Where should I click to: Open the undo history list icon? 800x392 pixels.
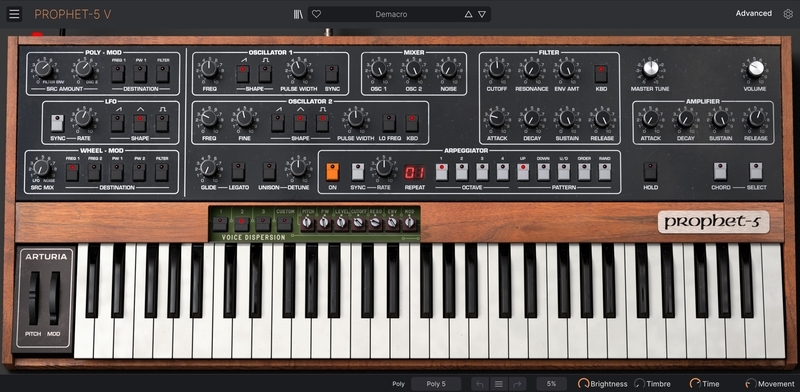tap(499, 384)
